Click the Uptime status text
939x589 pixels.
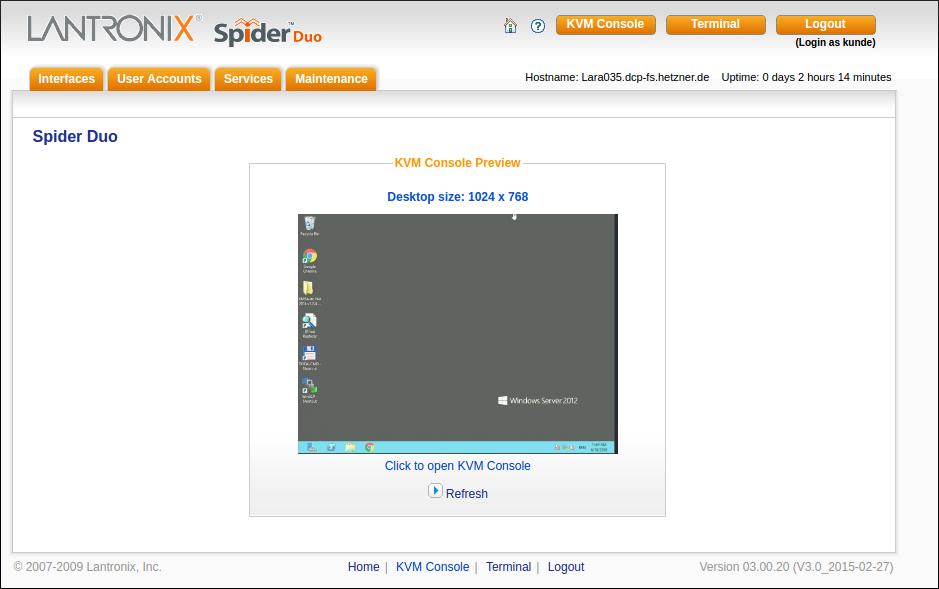tap(806, 77)
